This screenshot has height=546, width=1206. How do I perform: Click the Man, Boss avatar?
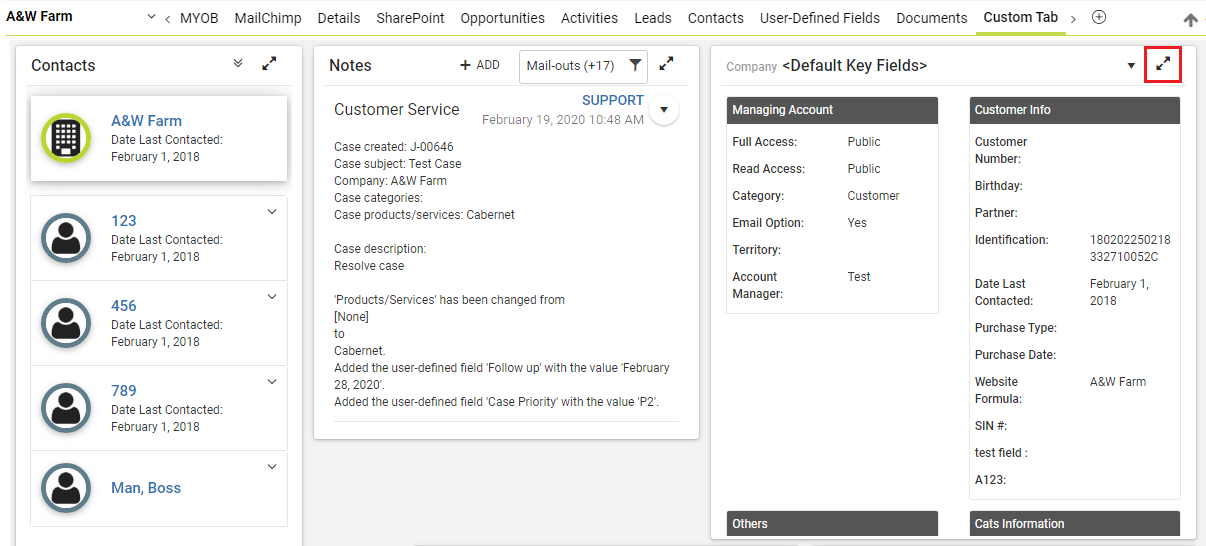[66, 488]
